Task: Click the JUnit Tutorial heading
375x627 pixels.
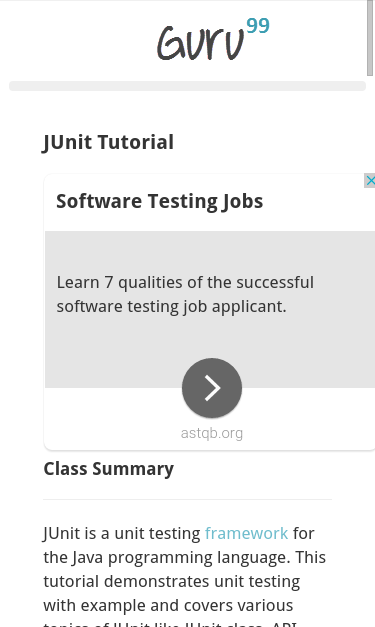Action: tap(108, 142)
